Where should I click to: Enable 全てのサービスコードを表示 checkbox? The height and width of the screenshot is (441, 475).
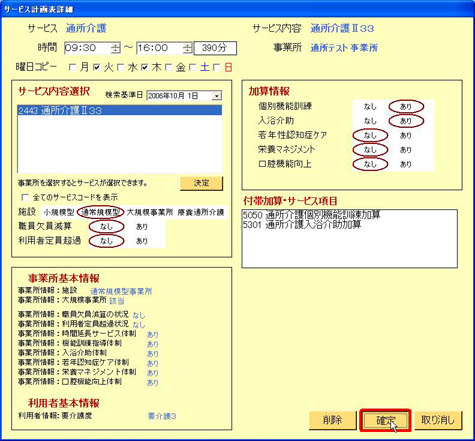pyautogui.click(x=25, y=197)
